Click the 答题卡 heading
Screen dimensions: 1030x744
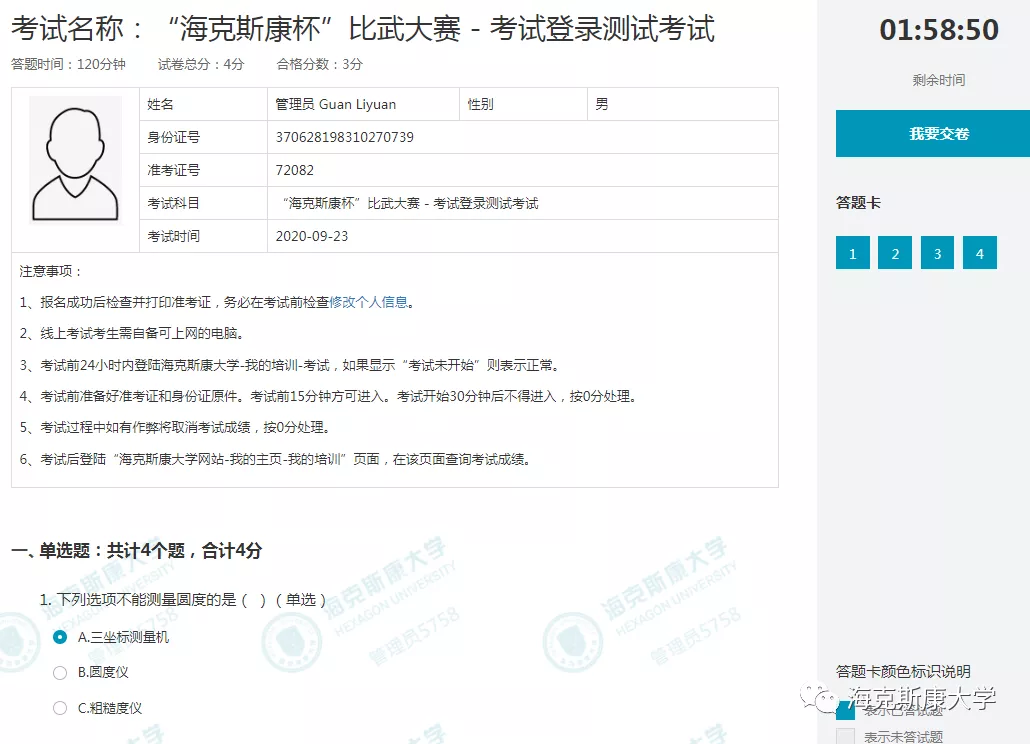858,203
